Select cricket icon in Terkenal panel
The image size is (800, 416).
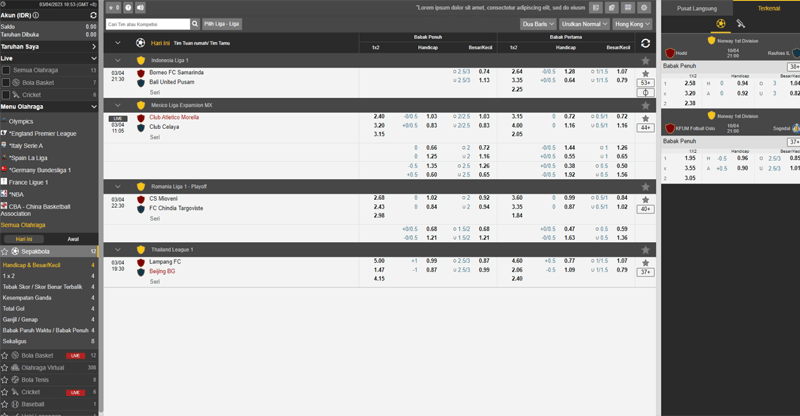tap(740, 23)
